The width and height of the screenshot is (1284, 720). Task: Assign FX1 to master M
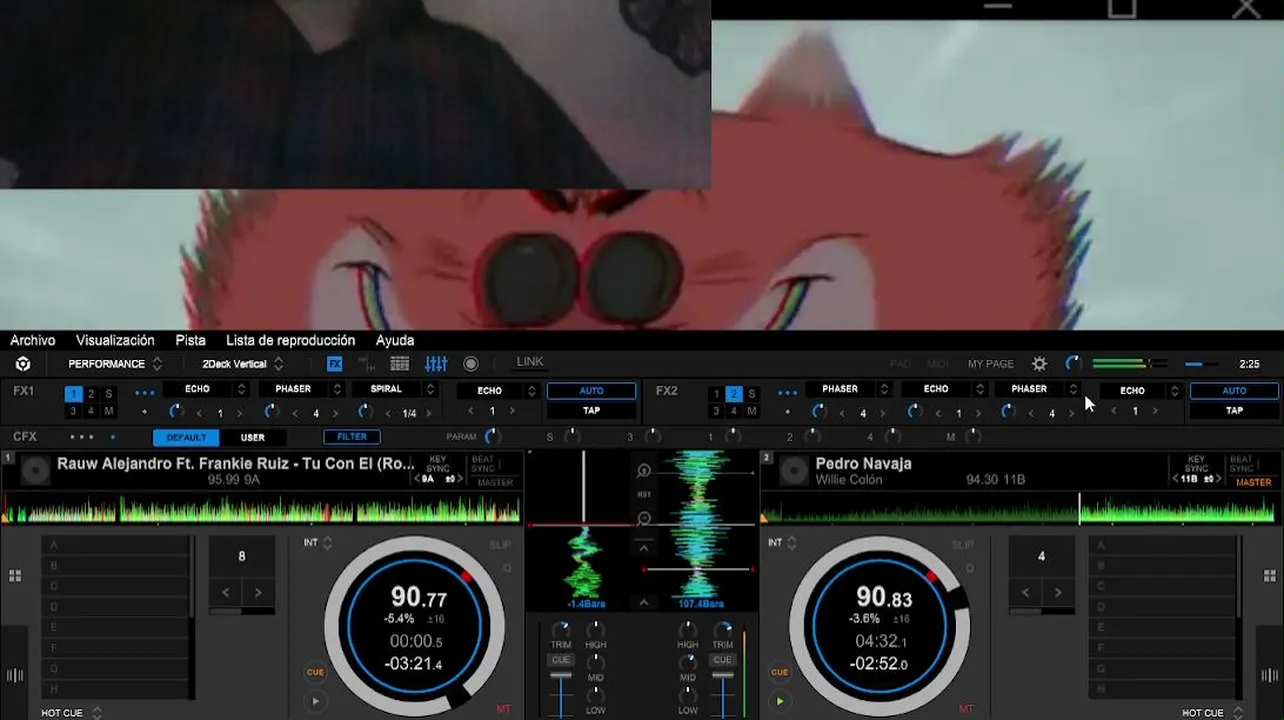click(x=109, y=411)
